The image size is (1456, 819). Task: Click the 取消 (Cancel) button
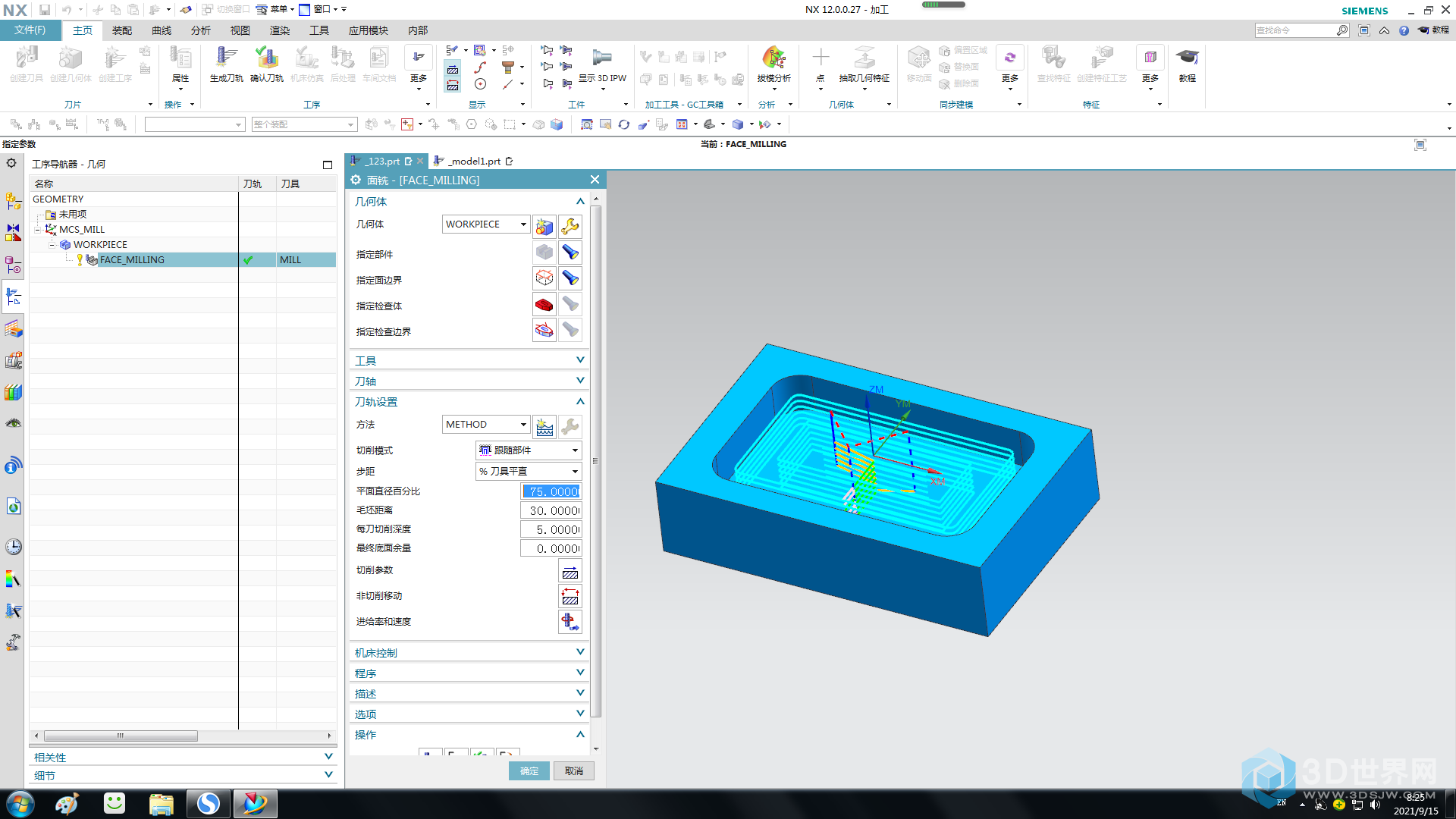tap(574, 771)
